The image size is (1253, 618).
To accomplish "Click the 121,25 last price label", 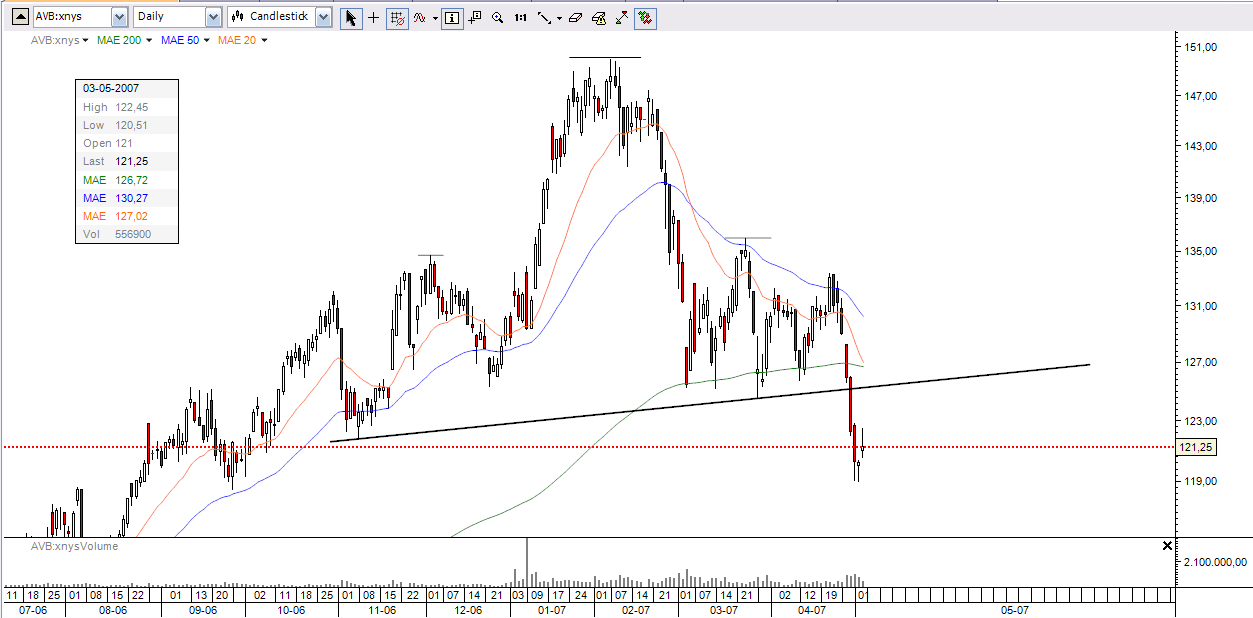I will click(1196, 448).
